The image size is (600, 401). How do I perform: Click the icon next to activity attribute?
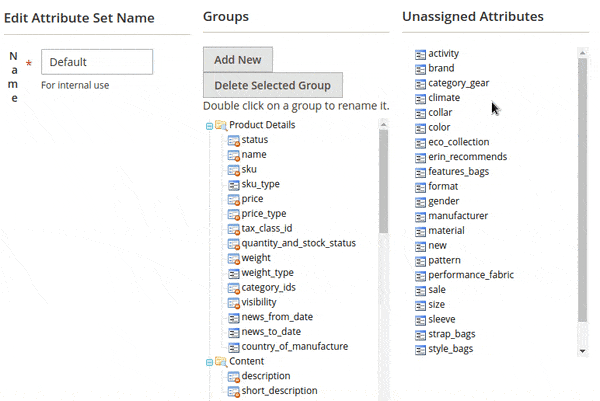pyautogui.click(x=420, y=54)
